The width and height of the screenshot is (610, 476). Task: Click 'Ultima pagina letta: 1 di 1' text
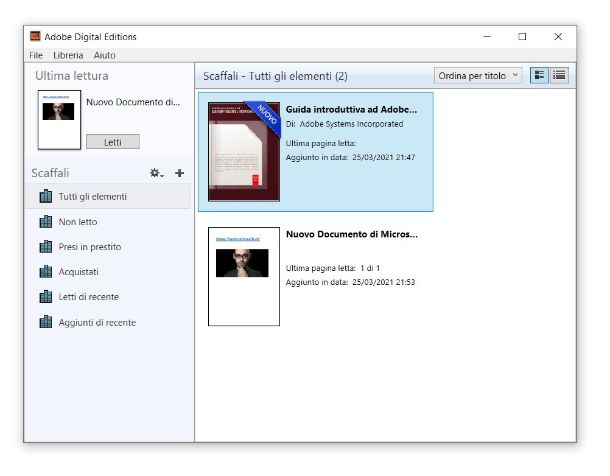(333, 268)
